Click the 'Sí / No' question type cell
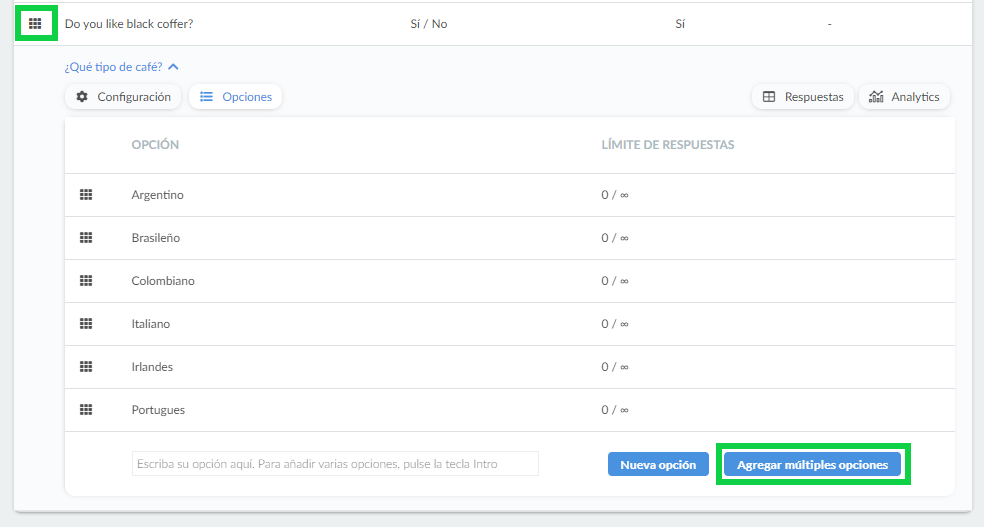This screenshot has width=984, height=527. pos(429,24)
